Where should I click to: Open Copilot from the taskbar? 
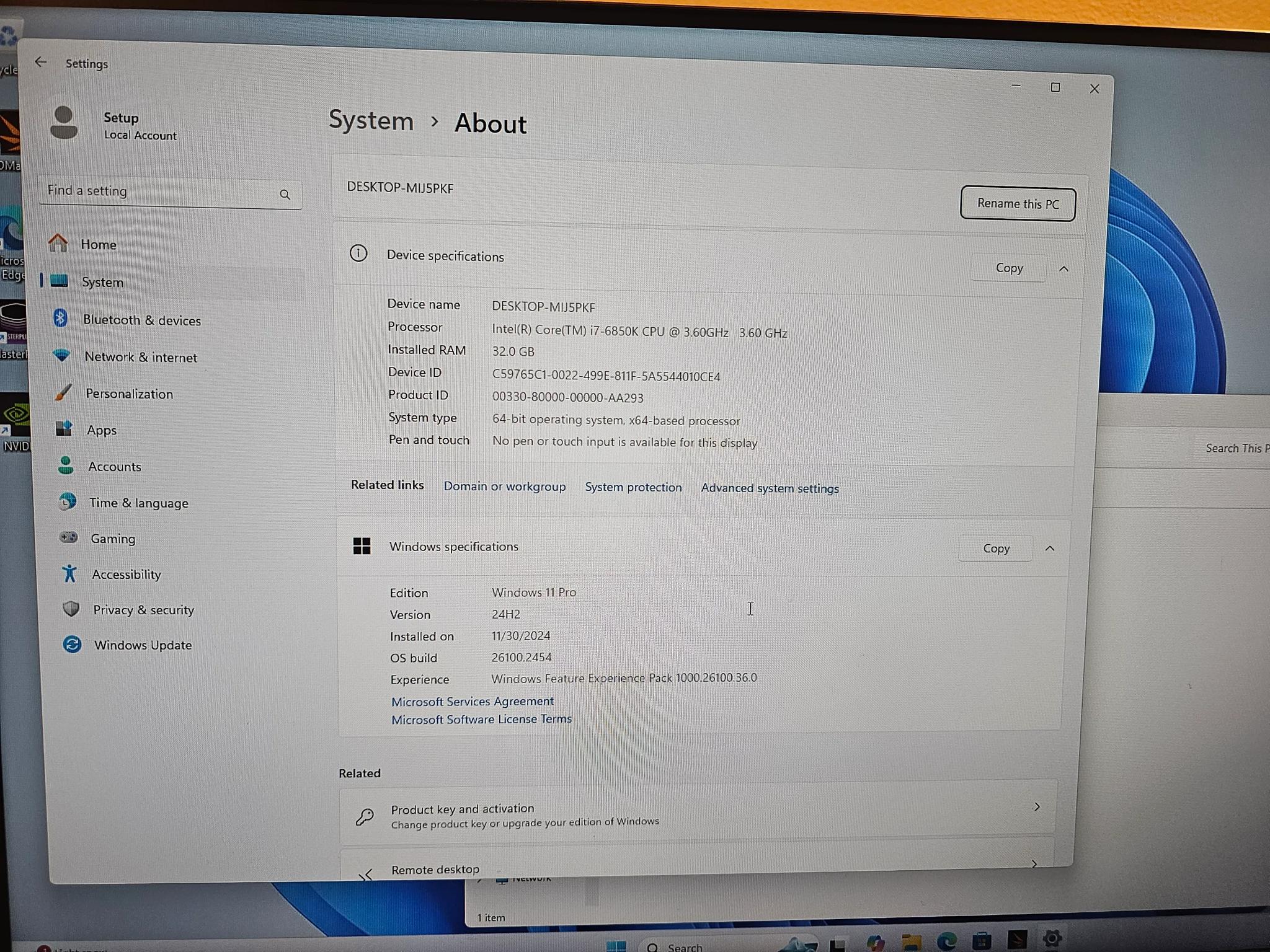pyautogui.click(x=875, y=943)
